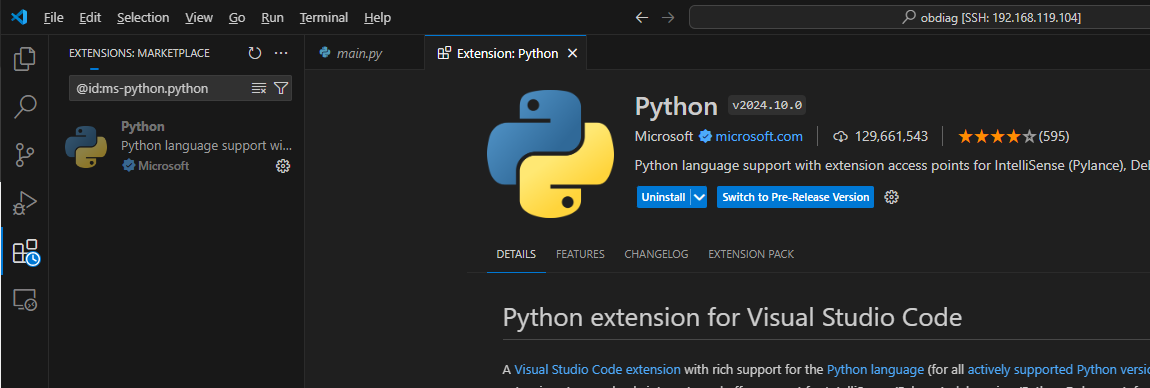The width and height of the screenshot is (1150, 388).
Task: Click the manage gear beside Pre-Release button
Action: tap(892, 197)
